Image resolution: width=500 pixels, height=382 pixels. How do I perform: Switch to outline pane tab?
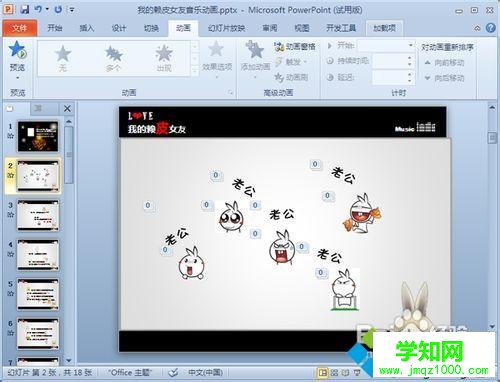39,108
